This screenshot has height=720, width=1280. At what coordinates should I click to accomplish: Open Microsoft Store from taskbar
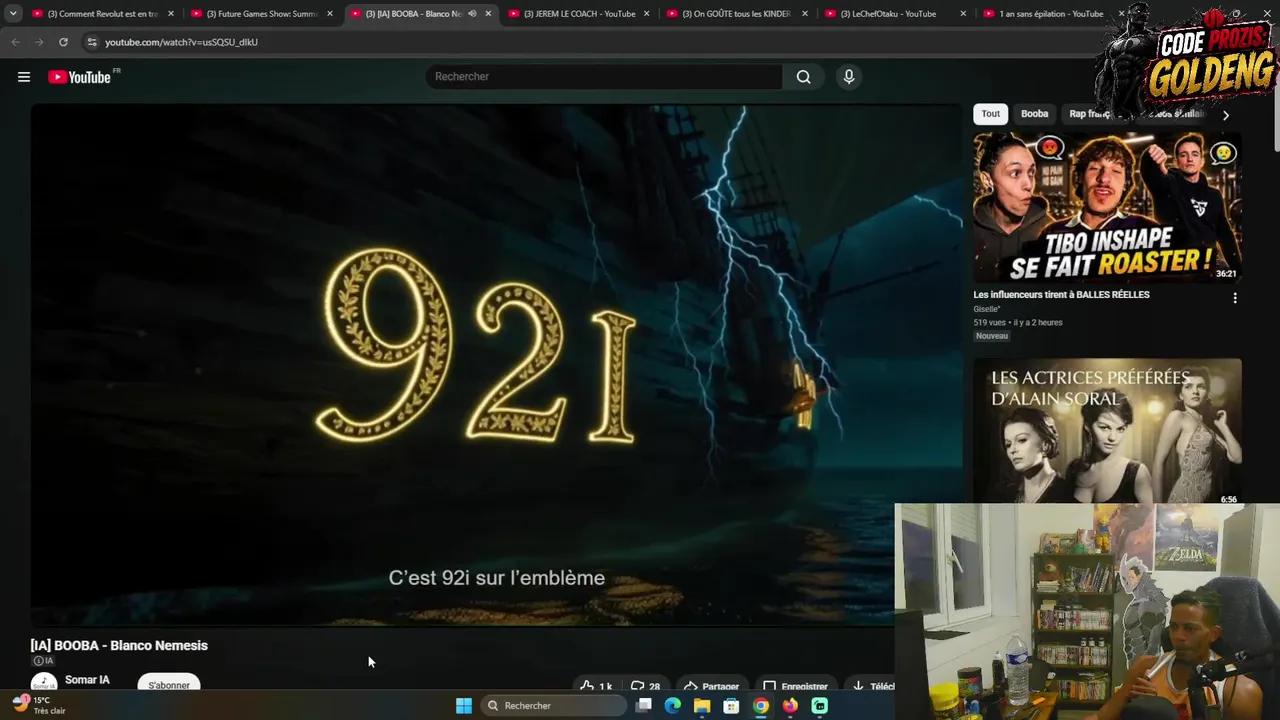[x=731, y=706]
